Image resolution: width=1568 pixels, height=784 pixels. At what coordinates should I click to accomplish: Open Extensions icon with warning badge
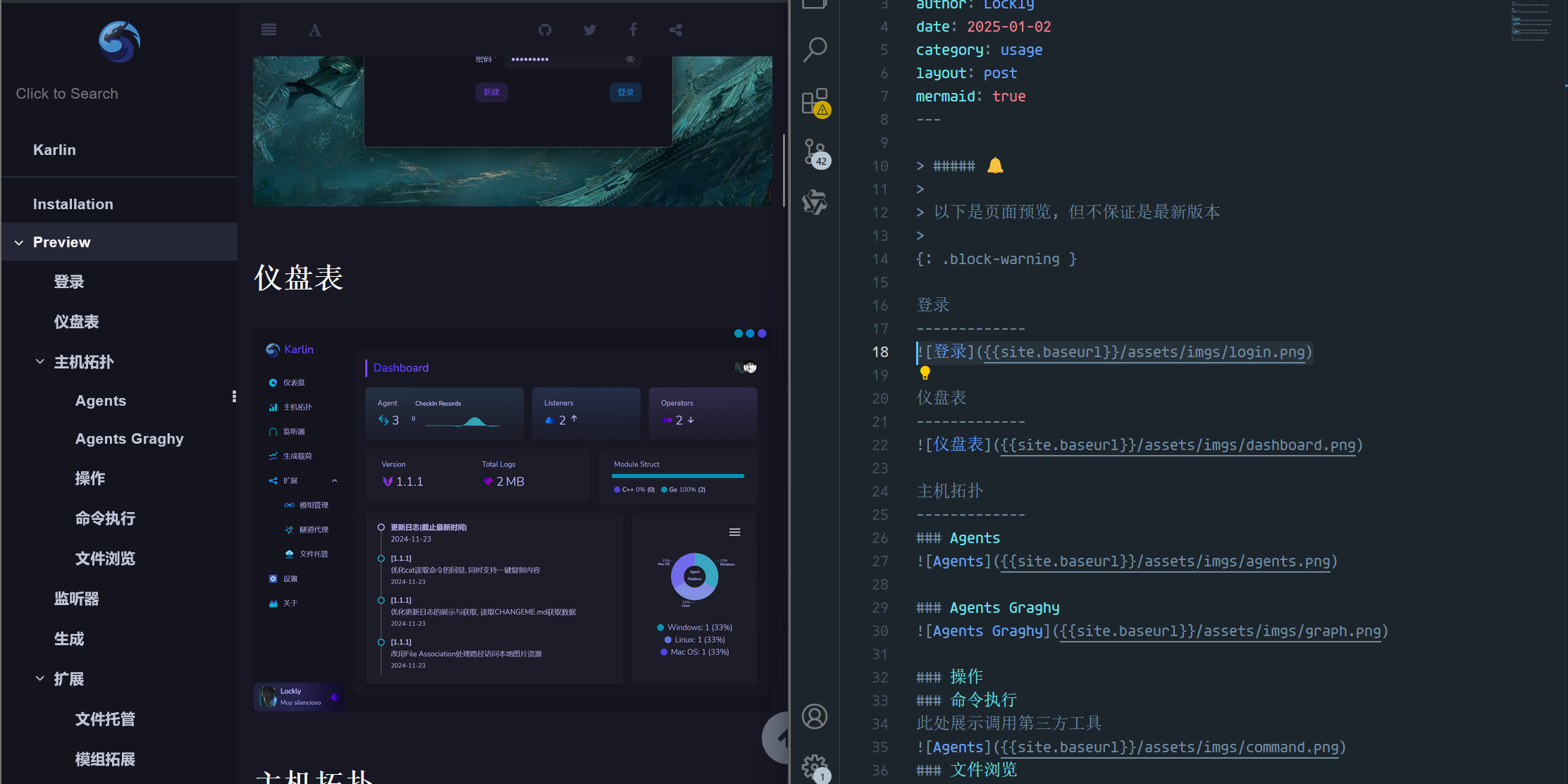coord(815,101)
